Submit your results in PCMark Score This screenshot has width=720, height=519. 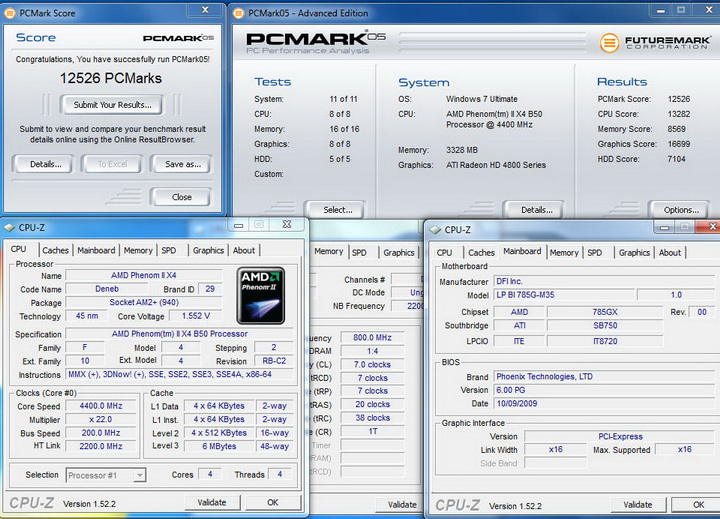tap(112, 105)
